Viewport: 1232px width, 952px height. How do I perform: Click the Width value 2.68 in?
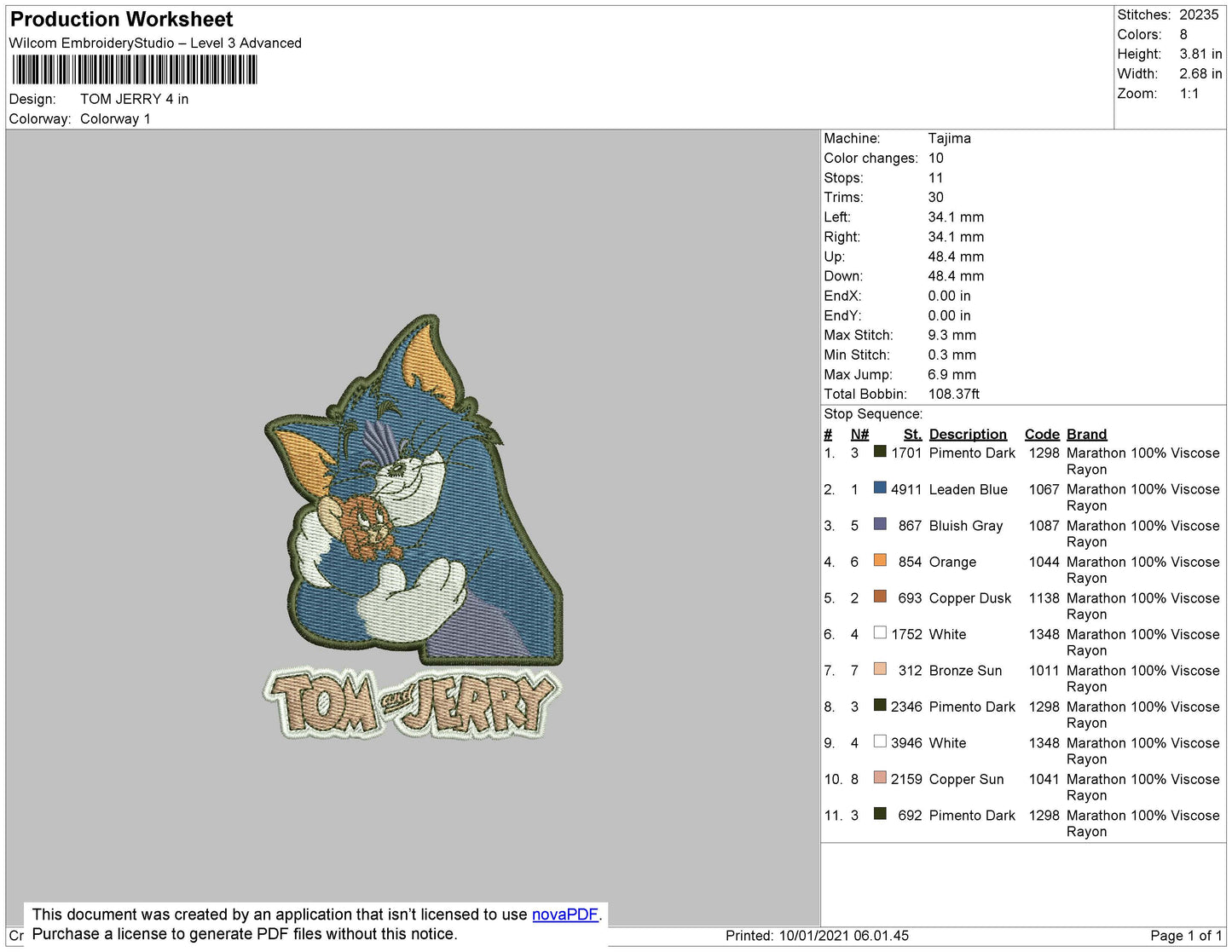pyautogui.click(x=1200, y=74)
